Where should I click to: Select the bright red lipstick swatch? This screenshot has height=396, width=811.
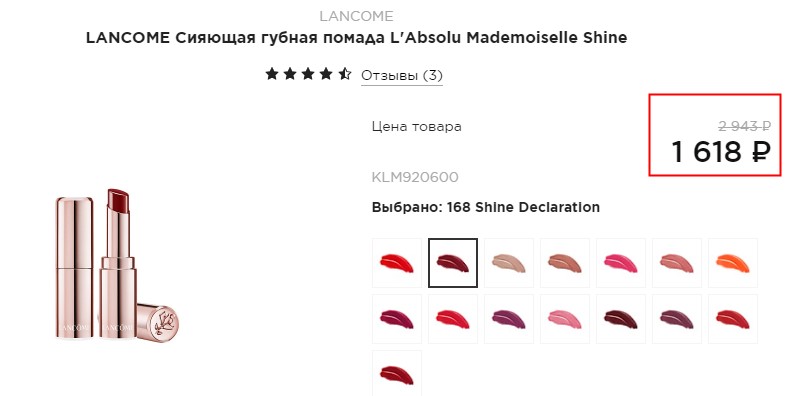pyautogui.click(x=397, y=263)
